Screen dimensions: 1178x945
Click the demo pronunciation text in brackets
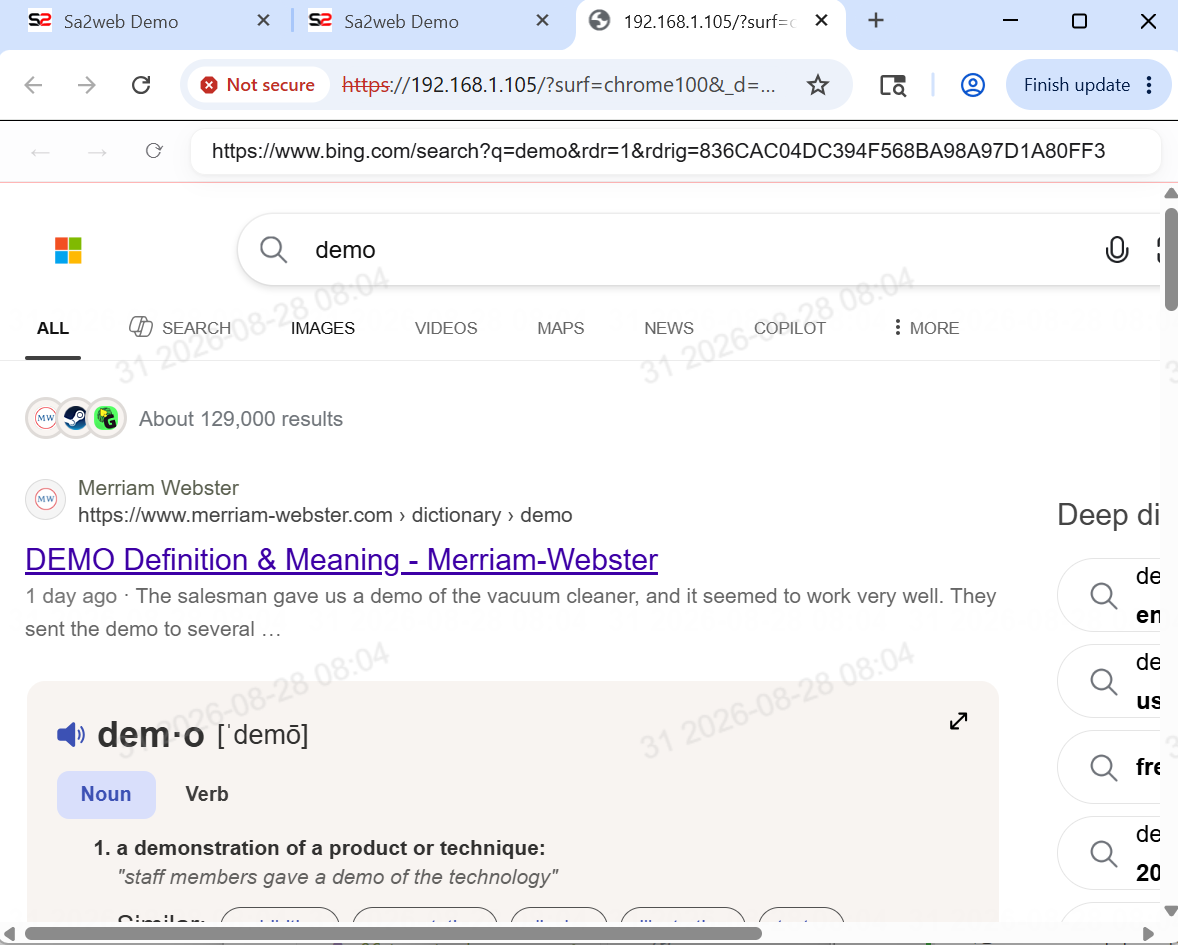pyautogui.click(x=262, y=735)
